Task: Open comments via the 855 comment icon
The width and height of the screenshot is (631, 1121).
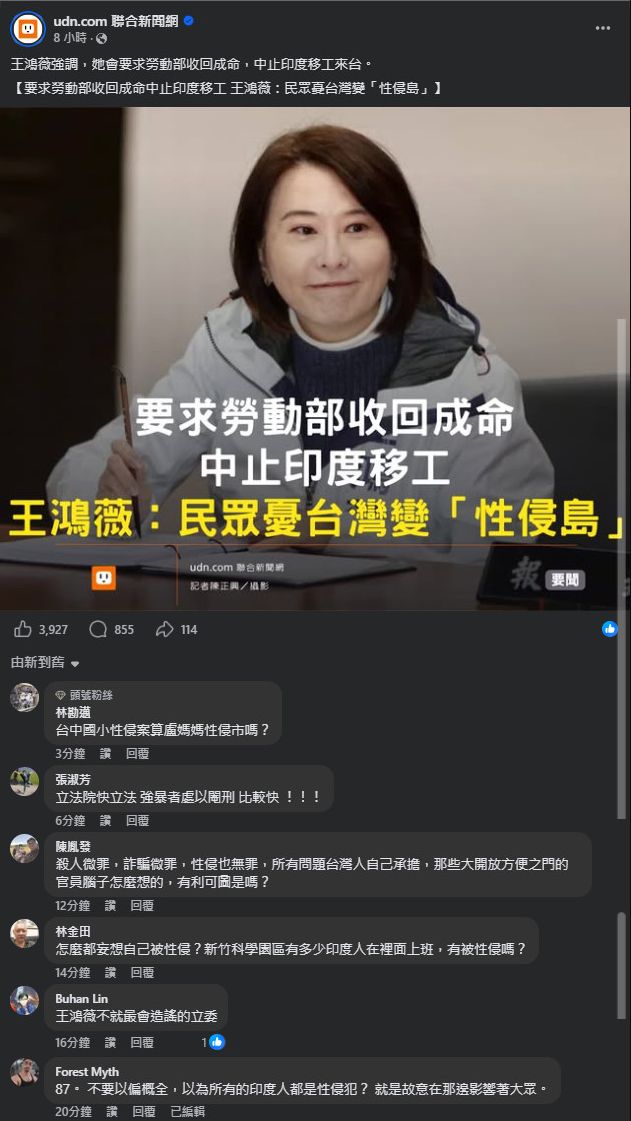Action: (98, 629)
